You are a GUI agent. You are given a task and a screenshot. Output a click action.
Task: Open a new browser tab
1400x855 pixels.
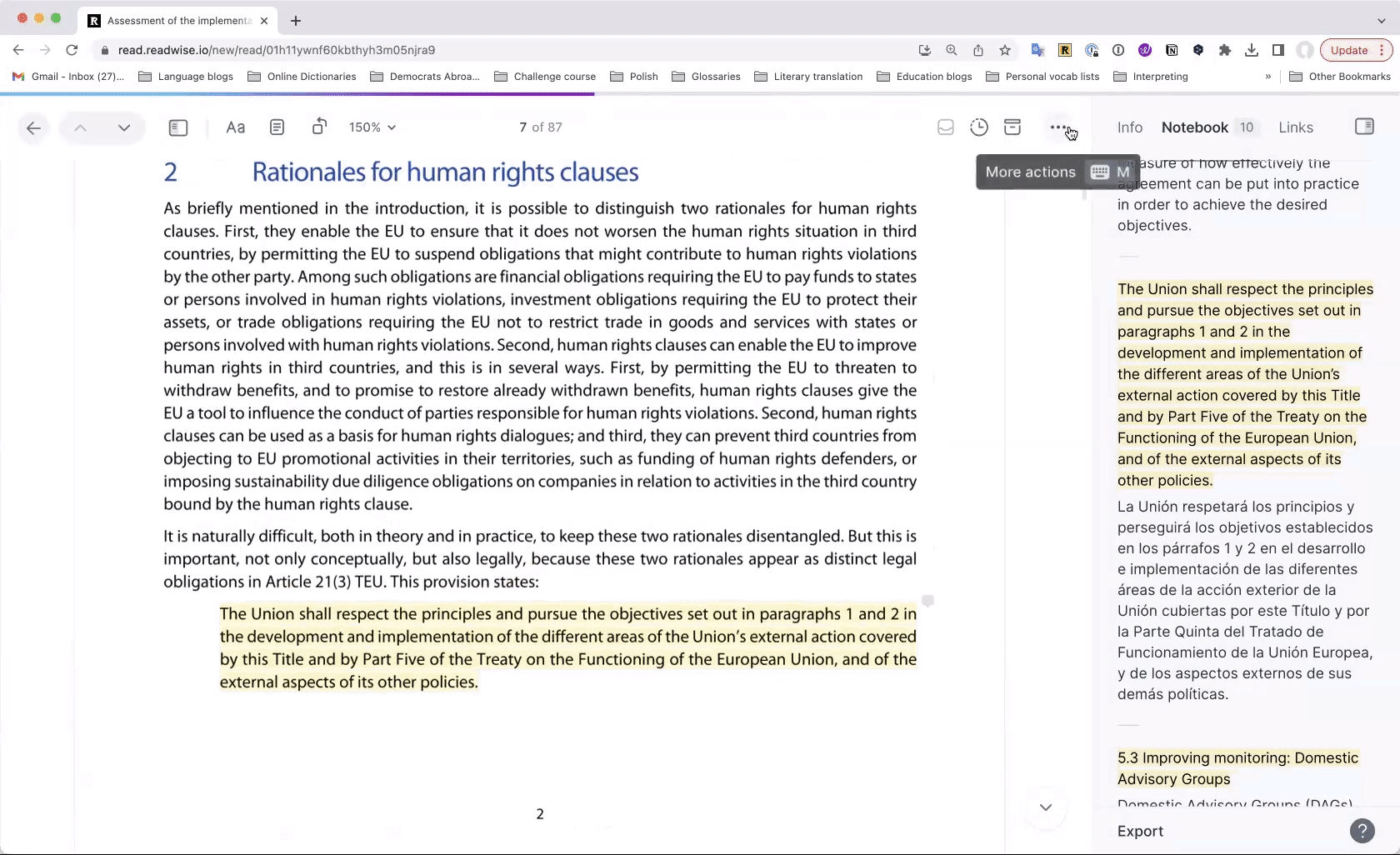[296, 20]
